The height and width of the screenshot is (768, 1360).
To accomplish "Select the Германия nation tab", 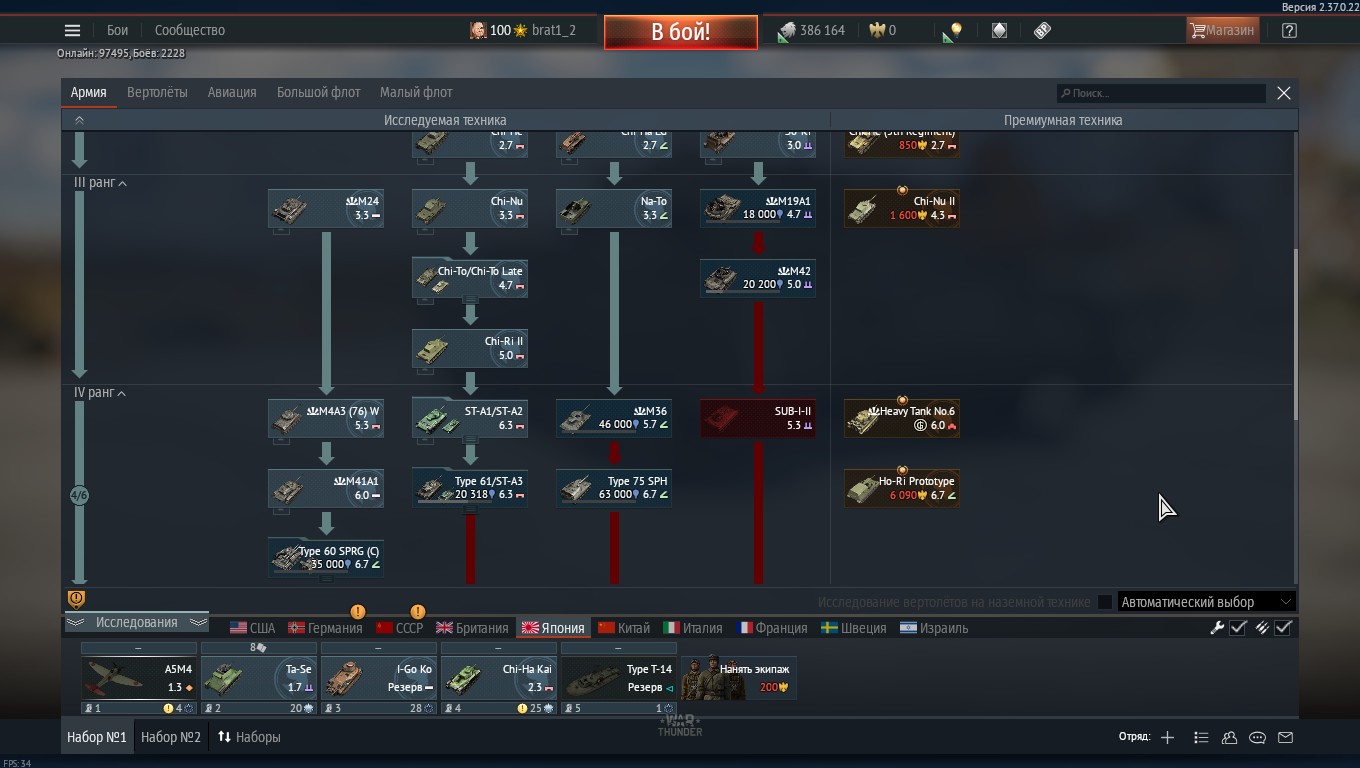I will click(x=325, y=628).
